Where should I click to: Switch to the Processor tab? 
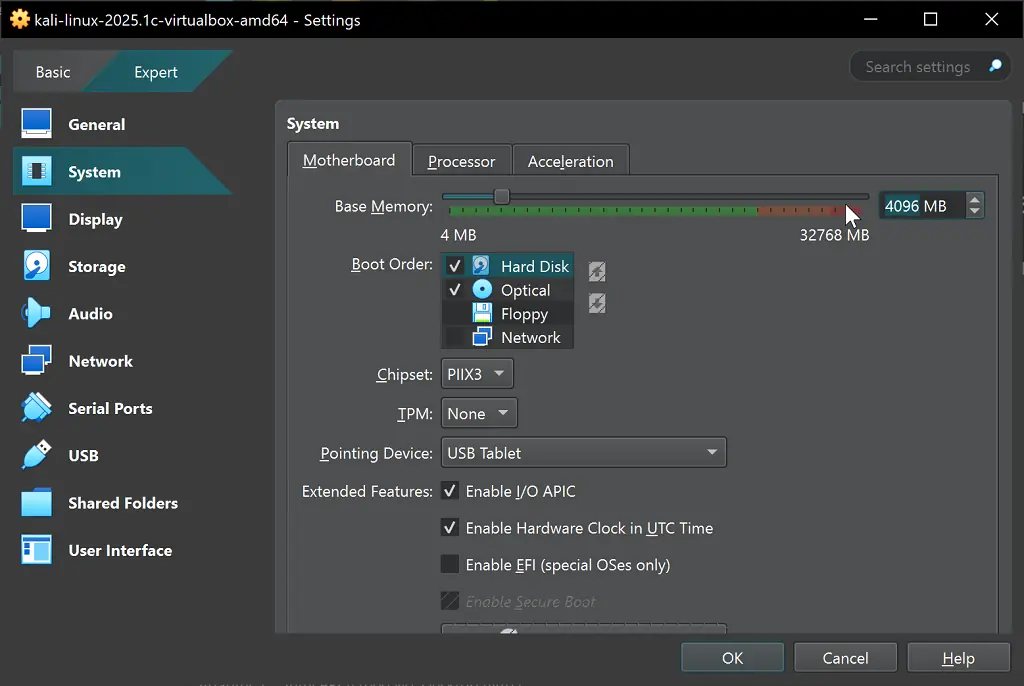pos(462,161)
